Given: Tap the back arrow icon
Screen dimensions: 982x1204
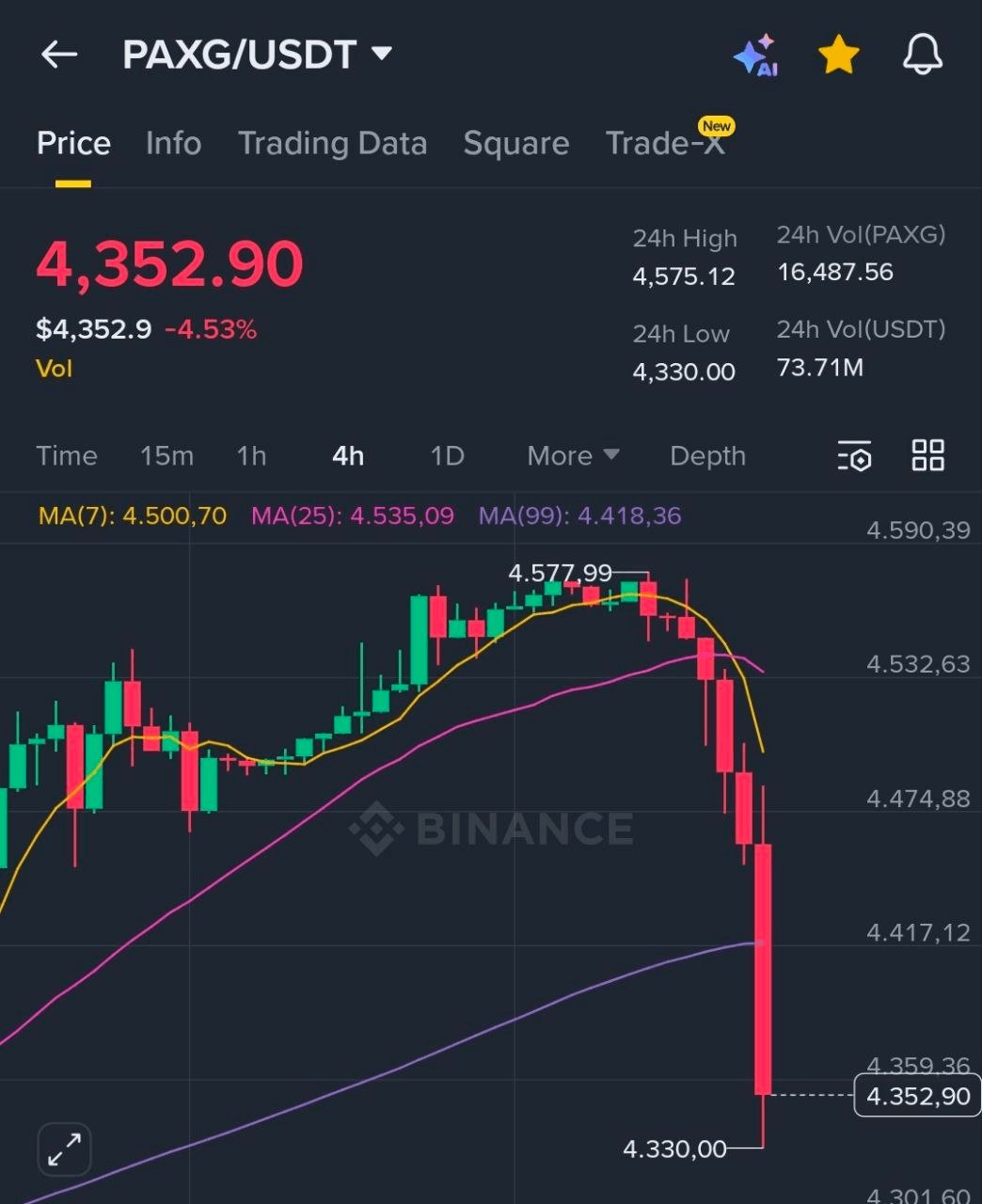Looking at the screenshot, I should coord(58,55).
